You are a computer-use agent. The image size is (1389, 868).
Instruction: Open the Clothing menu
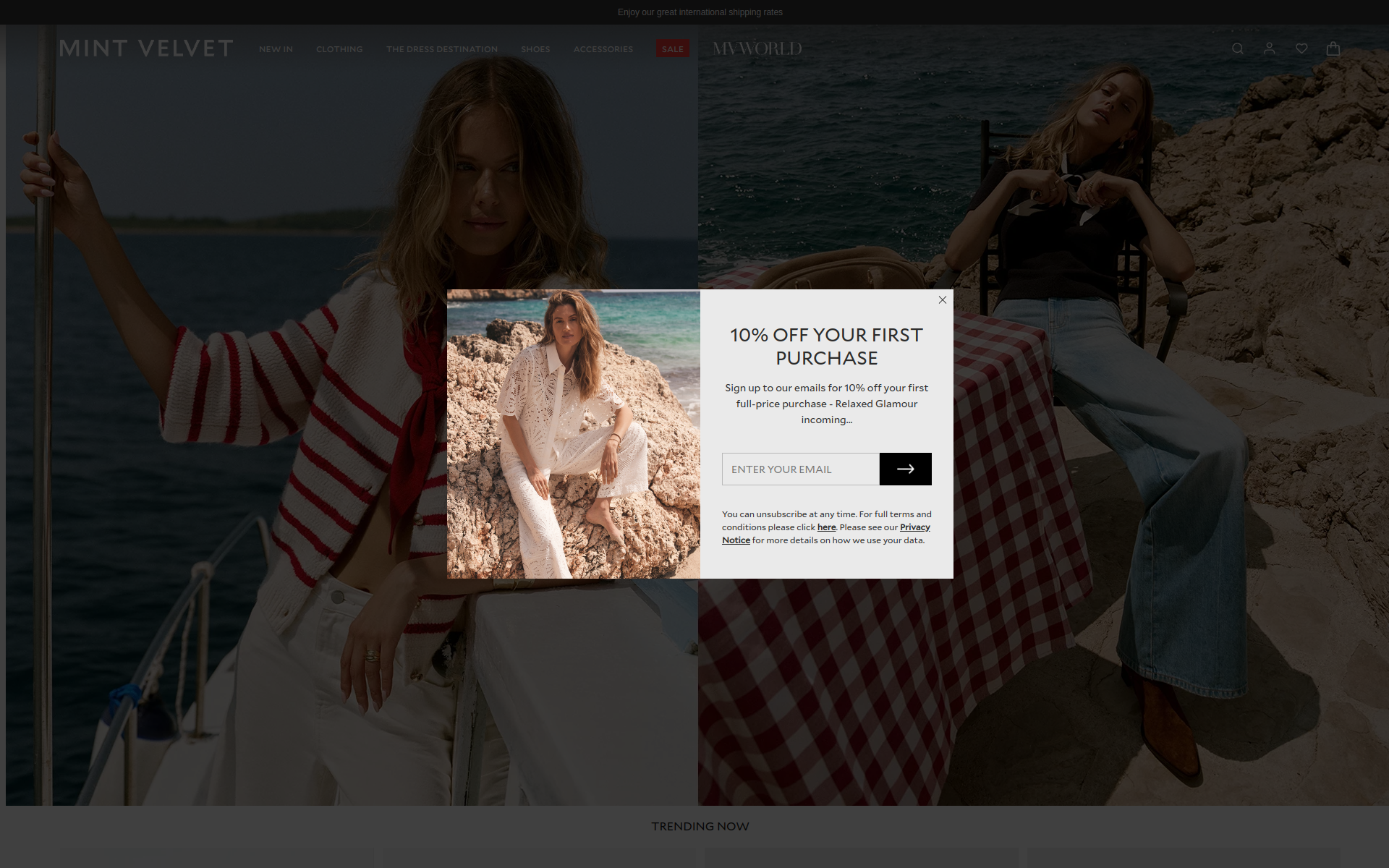339,49
